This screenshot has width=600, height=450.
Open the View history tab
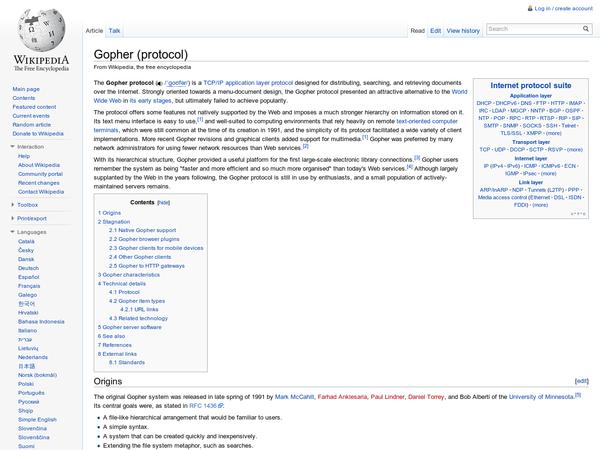tap(463, 31)
